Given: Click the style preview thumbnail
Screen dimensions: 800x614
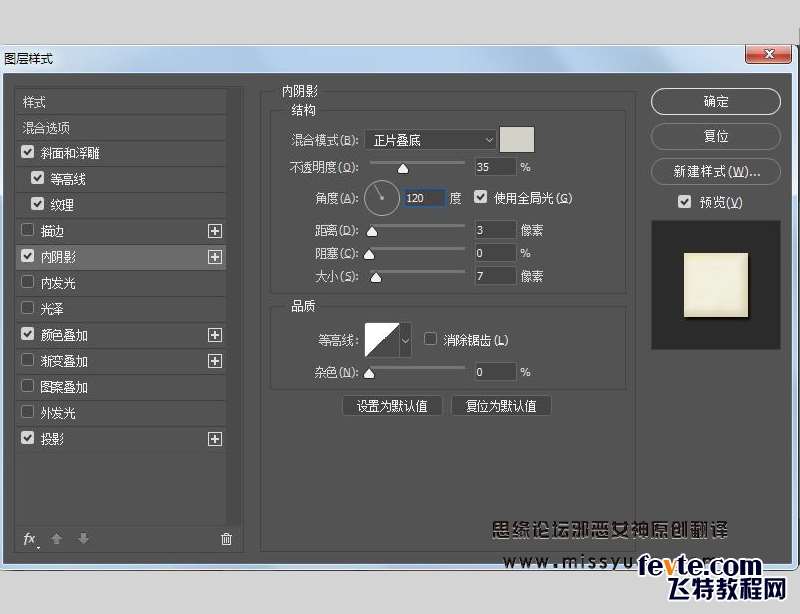Looking at the screenshot, I should [716, 285].
